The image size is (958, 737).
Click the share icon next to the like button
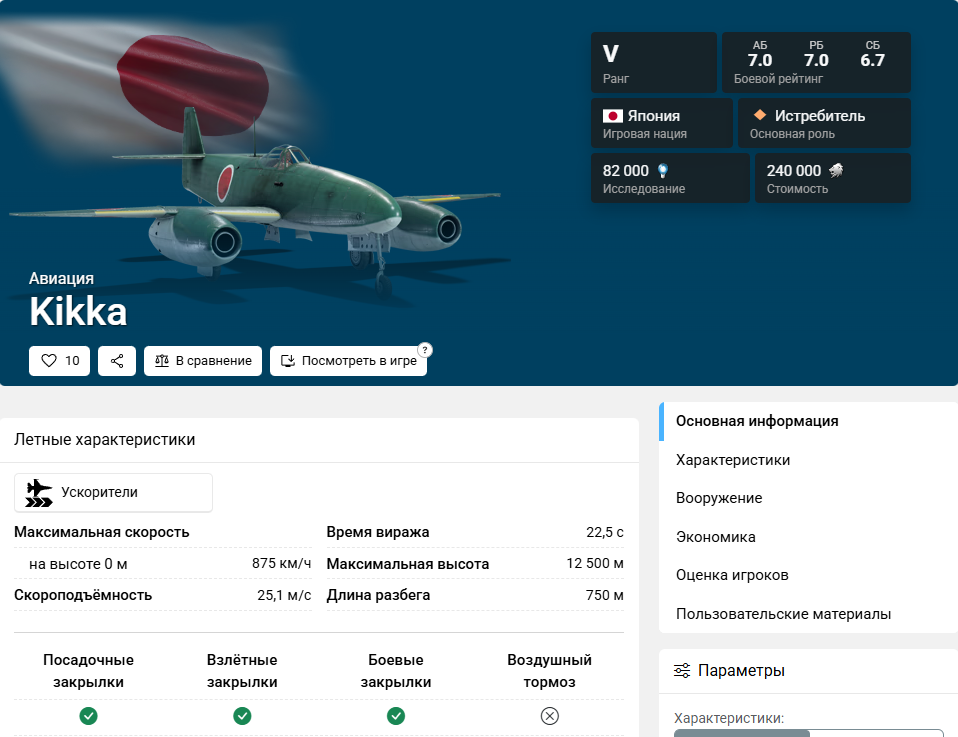tap(117, 361)
